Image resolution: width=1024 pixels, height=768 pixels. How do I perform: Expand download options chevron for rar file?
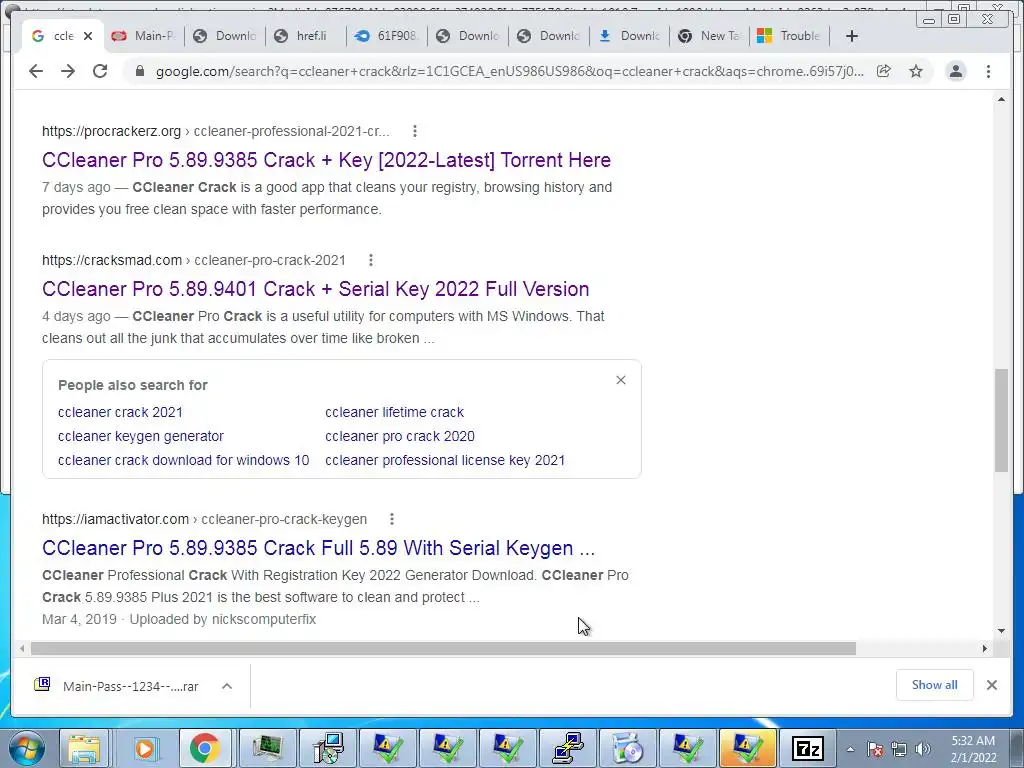pos(227,686)
